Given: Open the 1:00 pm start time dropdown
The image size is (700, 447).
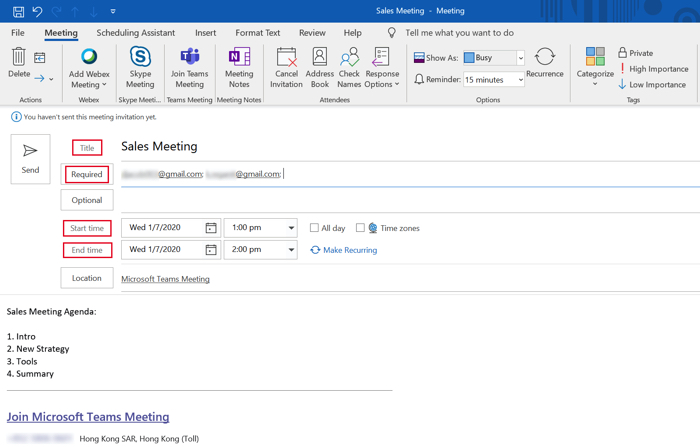Looking at the screenshot, I should [x=291, y=228].
